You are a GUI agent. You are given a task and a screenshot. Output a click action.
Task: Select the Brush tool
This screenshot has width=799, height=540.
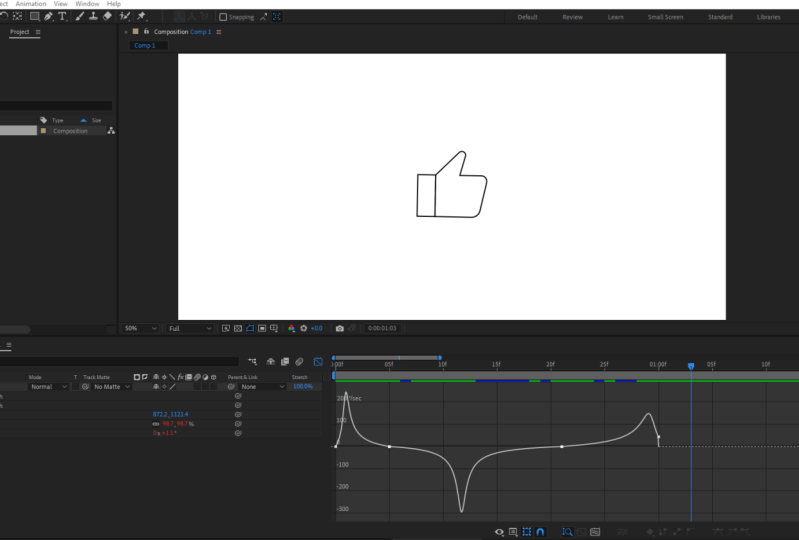[79, 16]
